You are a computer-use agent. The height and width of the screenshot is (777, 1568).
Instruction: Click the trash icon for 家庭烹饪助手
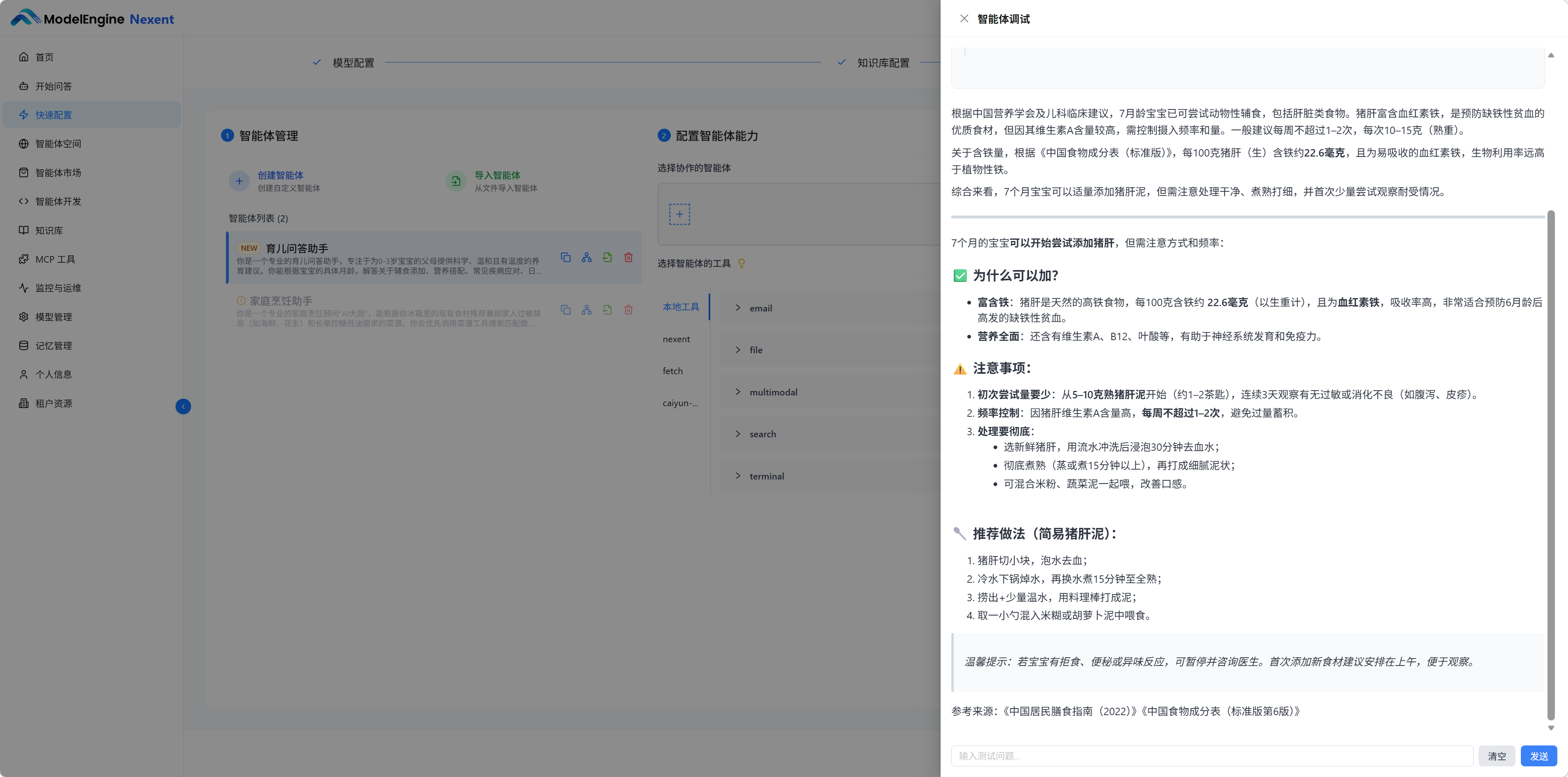click(x=628, y=310)
